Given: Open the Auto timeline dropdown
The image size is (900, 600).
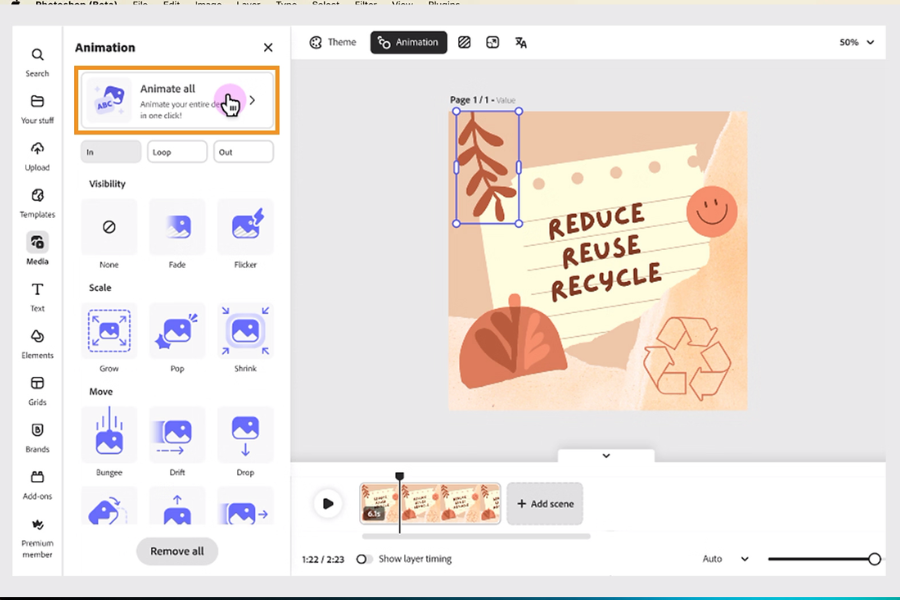Looking at the screenshot, I should click(726, 559).
